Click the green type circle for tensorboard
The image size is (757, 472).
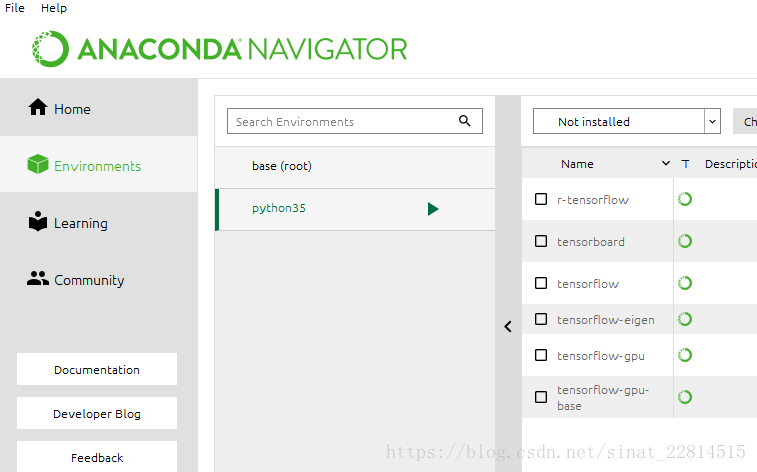point(685,241)
